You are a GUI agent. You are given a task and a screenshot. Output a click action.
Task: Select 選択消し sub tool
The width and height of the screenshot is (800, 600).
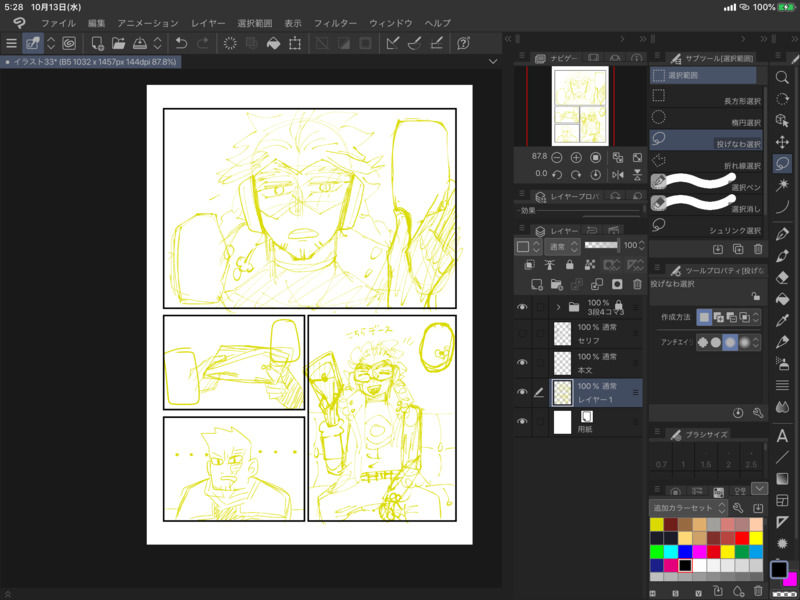[x=706, y=204]
